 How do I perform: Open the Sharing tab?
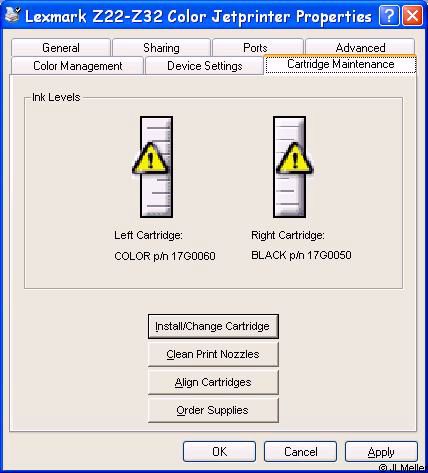(x=161, y=48)
